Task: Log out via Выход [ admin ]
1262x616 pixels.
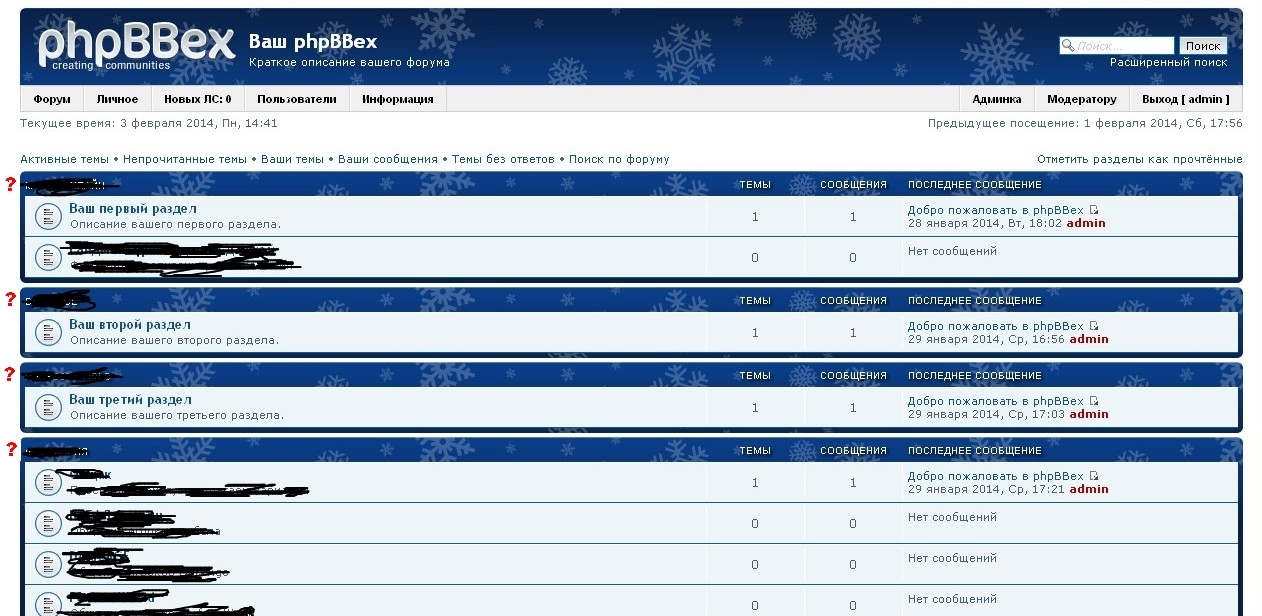Action: tap(1185, 99)
